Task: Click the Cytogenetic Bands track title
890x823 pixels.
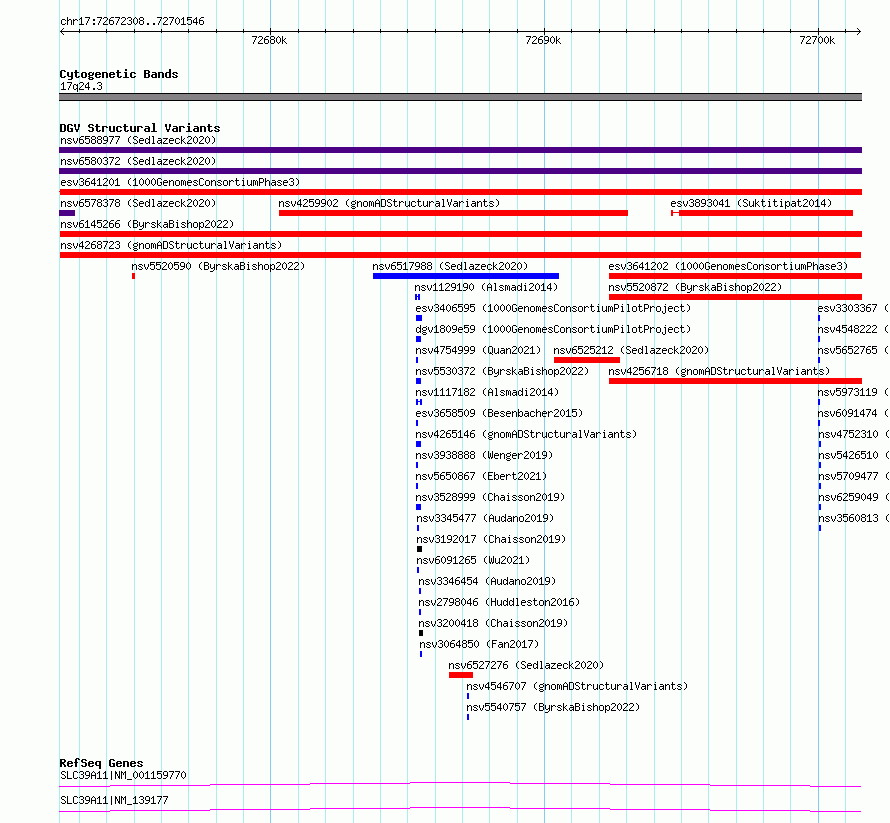Action: click(119, 74)
